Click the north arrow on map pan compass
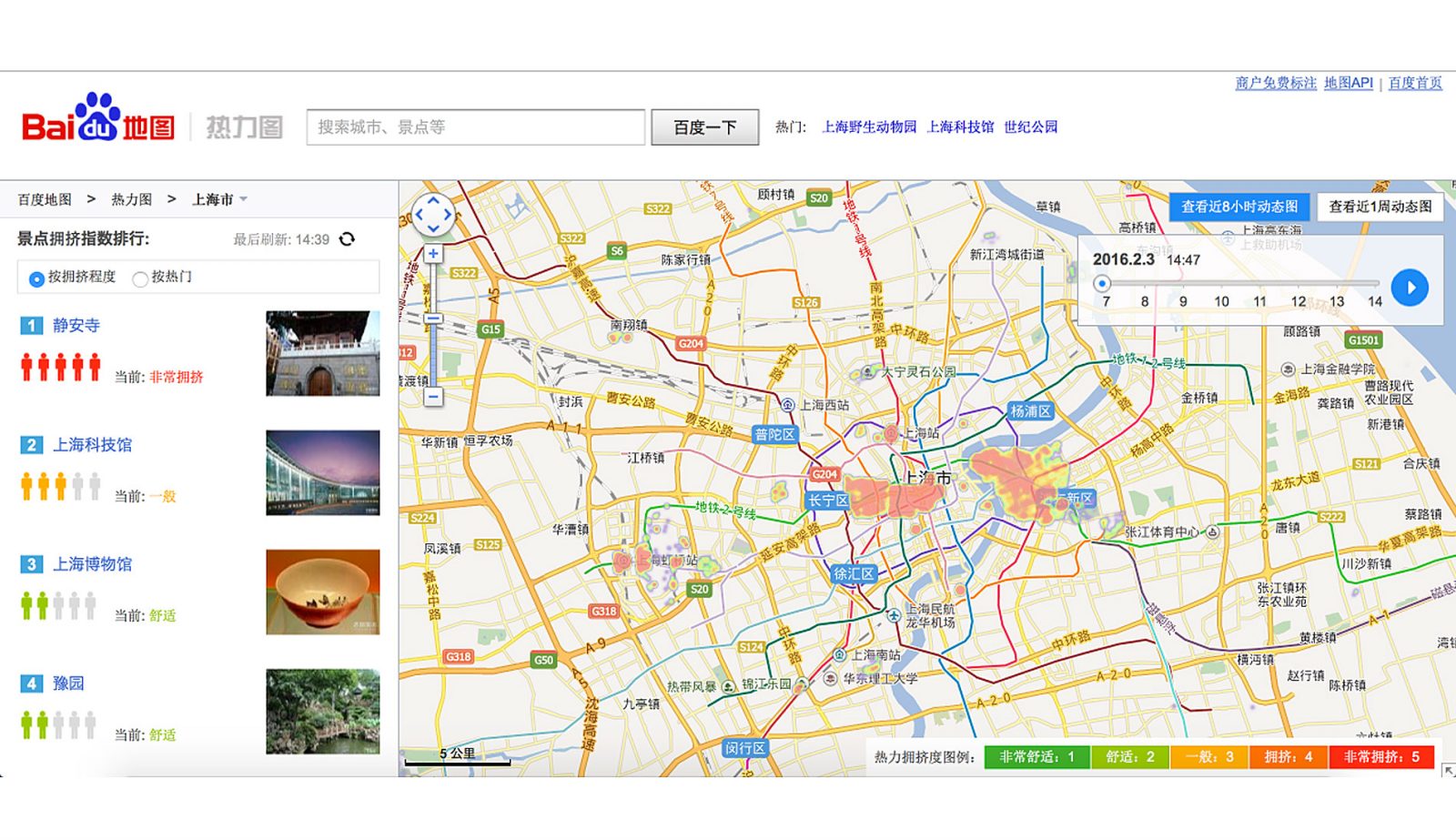Image resolution: width=1456 pixels, height=840 pixels. [433, 201]
